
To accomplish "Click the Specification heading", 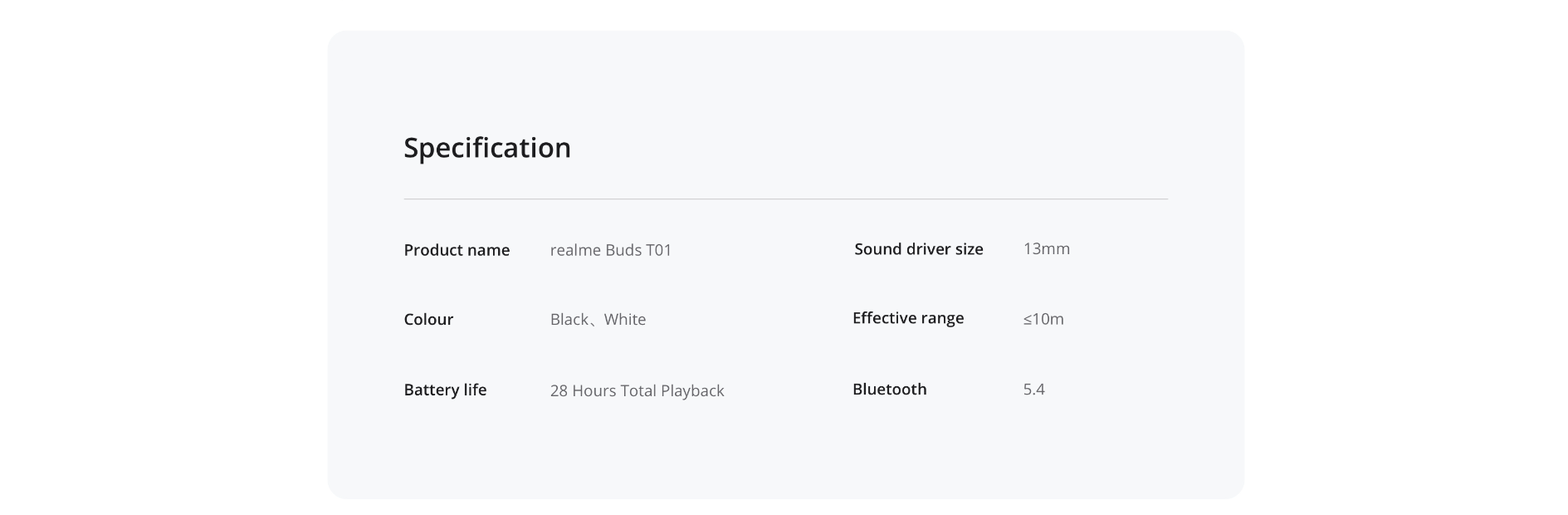I will pos(486,148).
